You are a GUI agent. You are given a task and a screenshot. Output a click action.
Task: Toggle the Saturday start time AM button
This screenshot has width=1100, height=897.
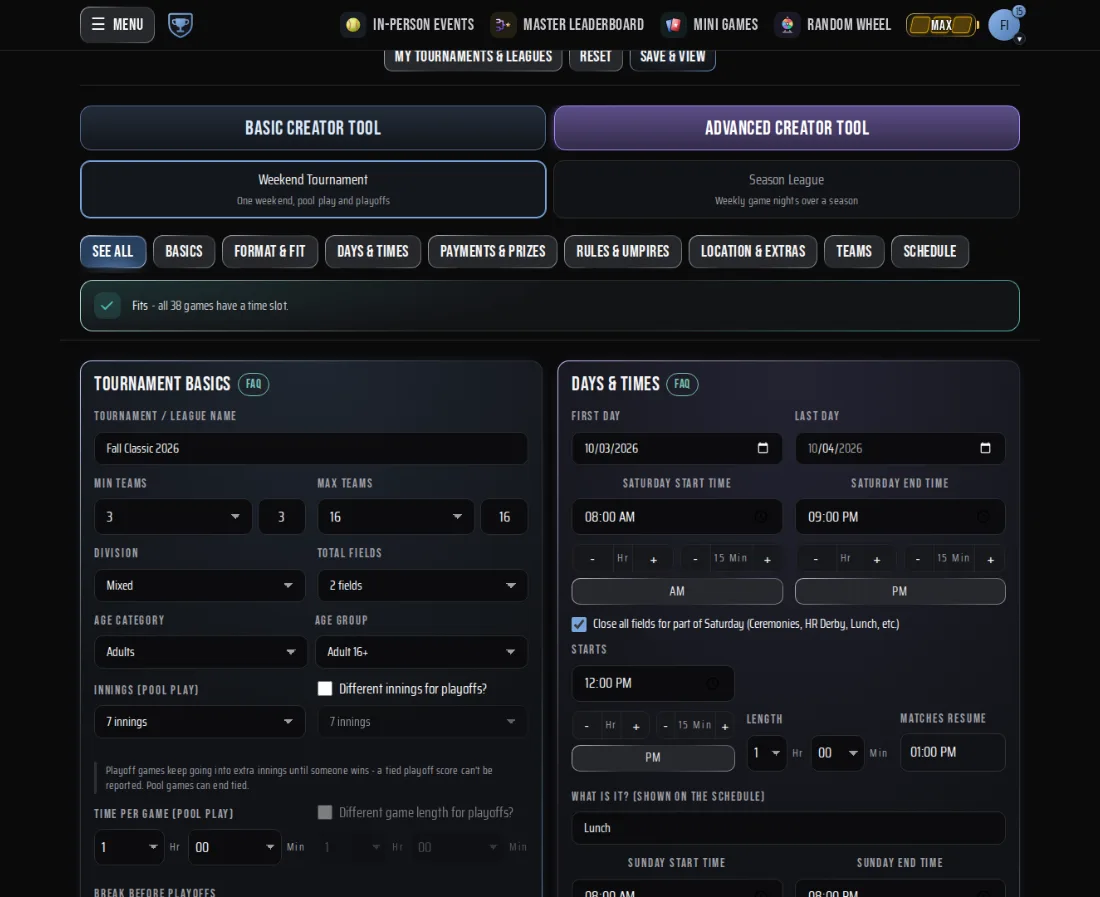(677, 591)
